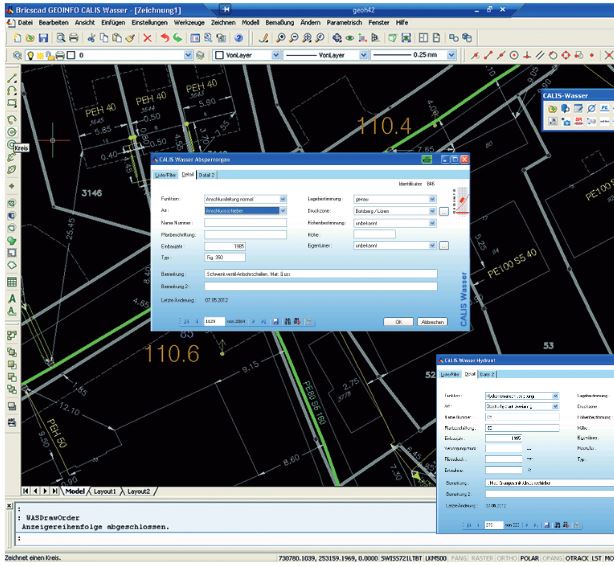
Task: Select the Text 'A' tool in the left toolbar
Action: tap(12, 298)
